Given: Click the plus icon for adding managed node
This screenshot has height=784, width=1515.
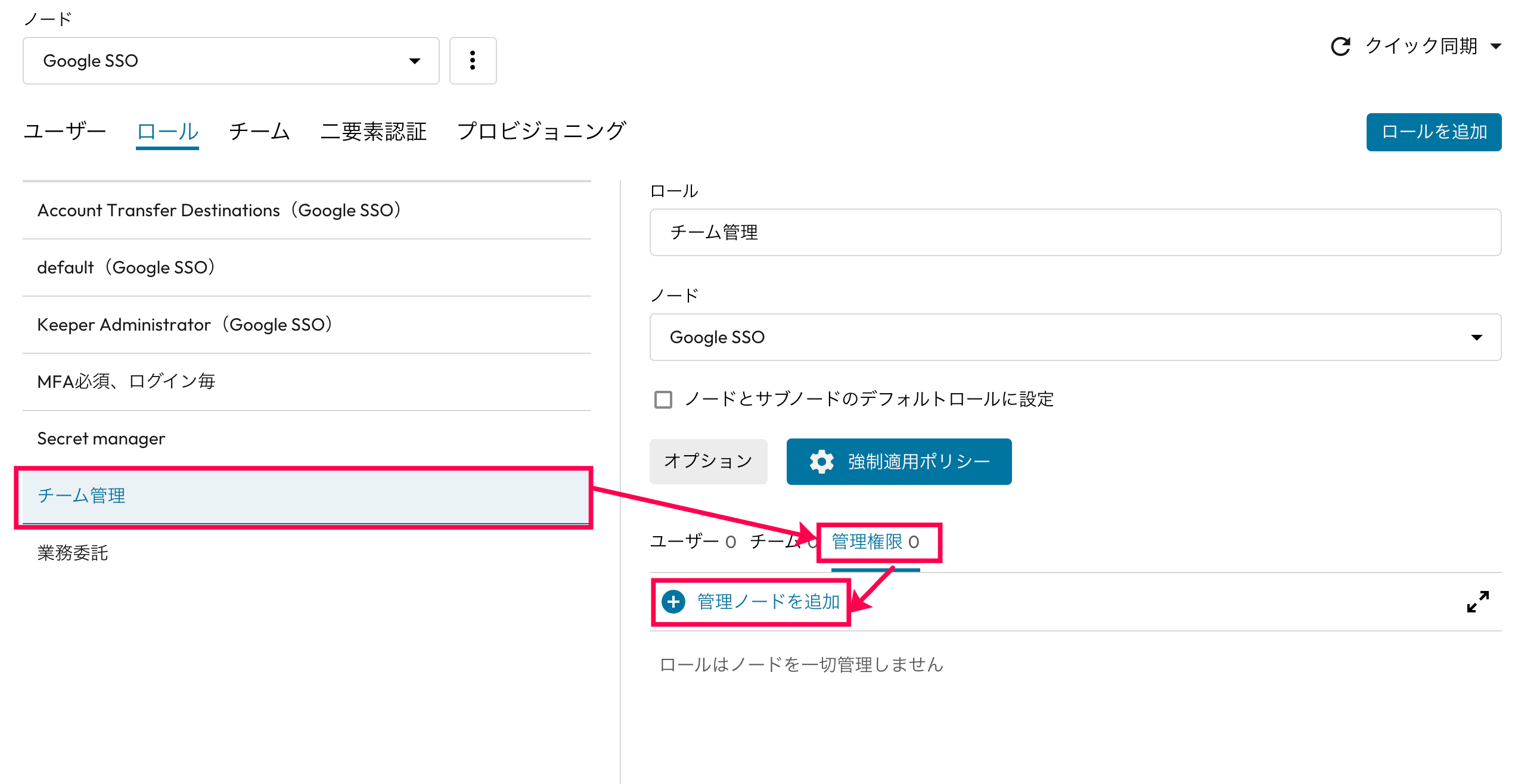Looking at the screenshot, I should point(673,602).
